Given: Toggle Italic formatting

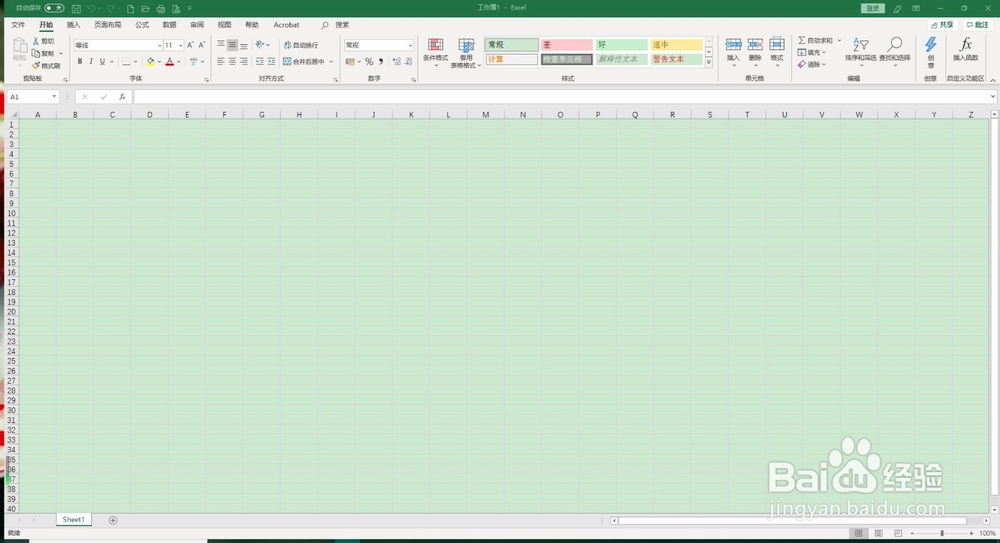Looking at the screenshot, I should (91, 62).
